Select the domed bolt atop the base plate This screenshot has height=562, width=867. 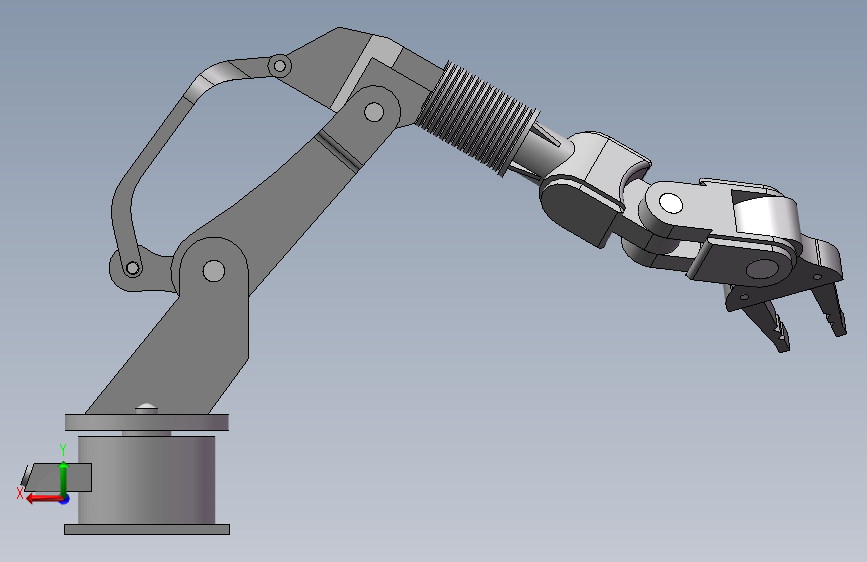coord(147,409)
